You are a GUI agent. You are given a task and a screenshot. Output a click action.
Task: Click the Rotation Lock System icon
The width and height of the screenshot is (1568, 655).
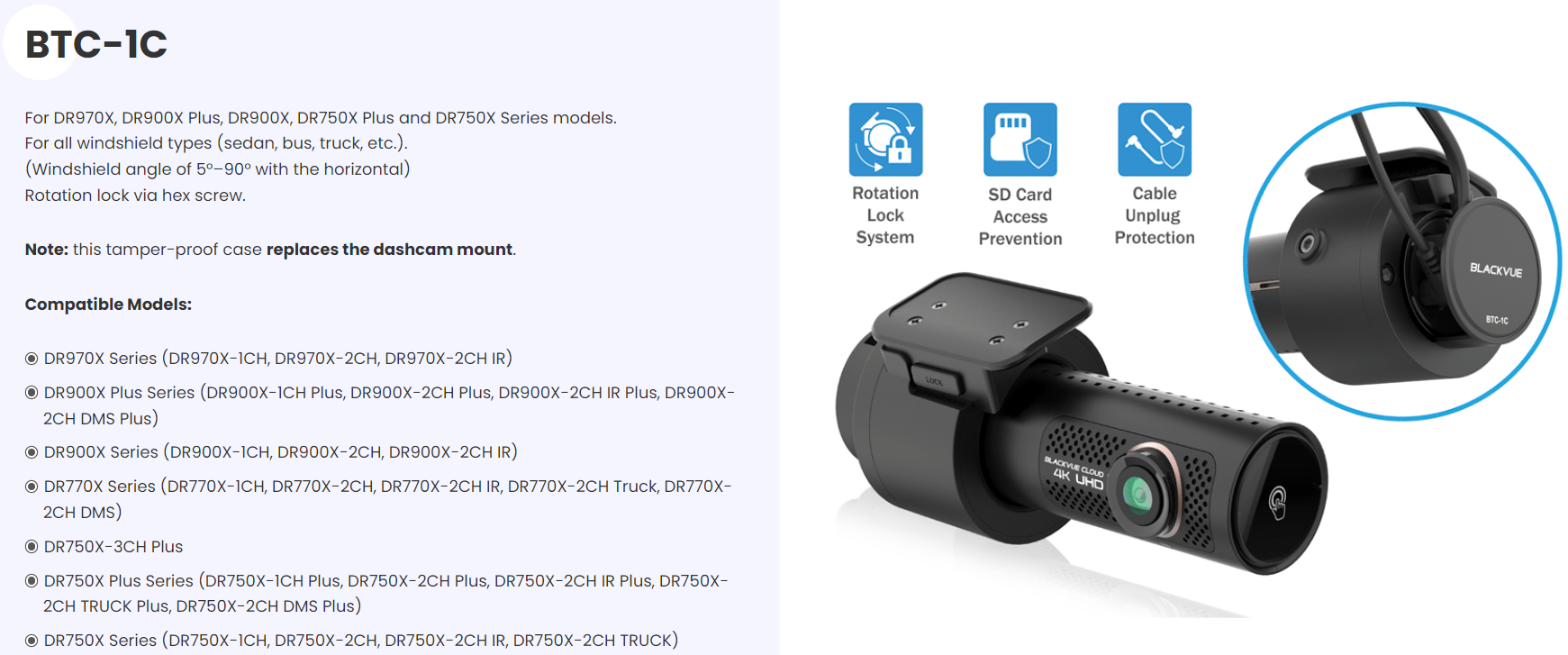tap(885, 140)
